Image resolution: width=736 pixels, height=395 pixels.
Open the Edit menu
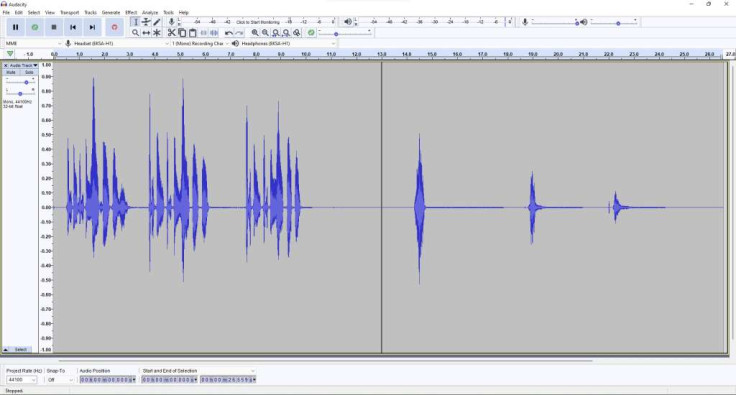point(19,13)
